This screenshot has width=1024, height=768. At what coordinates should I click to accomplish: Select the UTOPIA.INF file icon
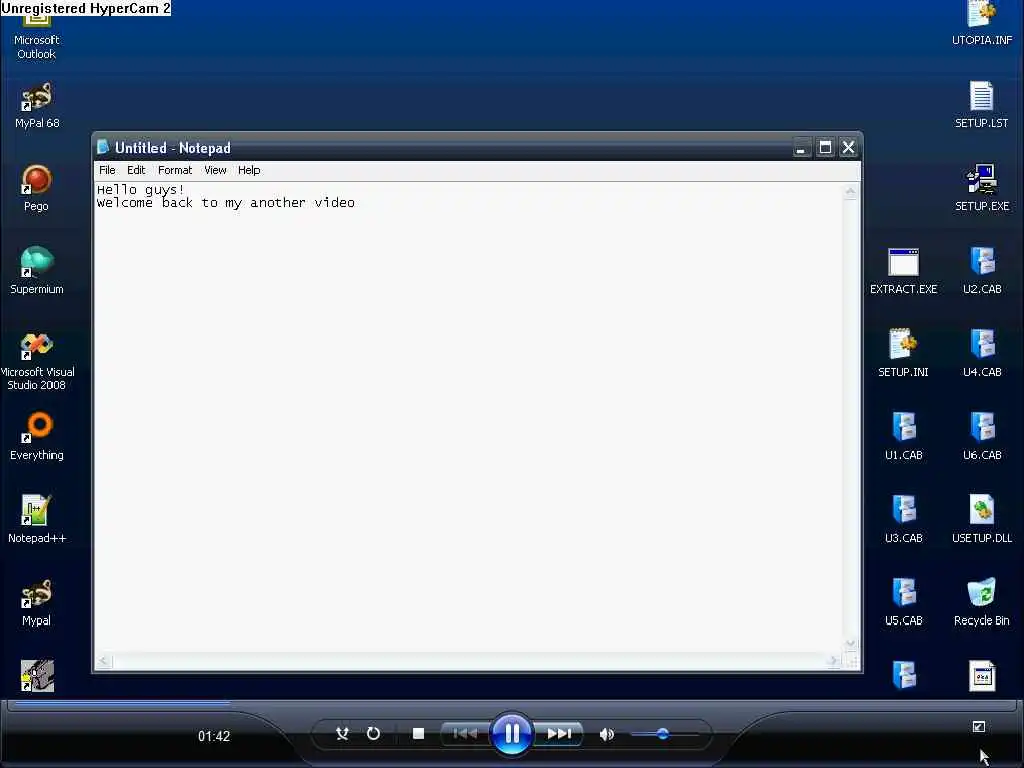coord(982,24)
